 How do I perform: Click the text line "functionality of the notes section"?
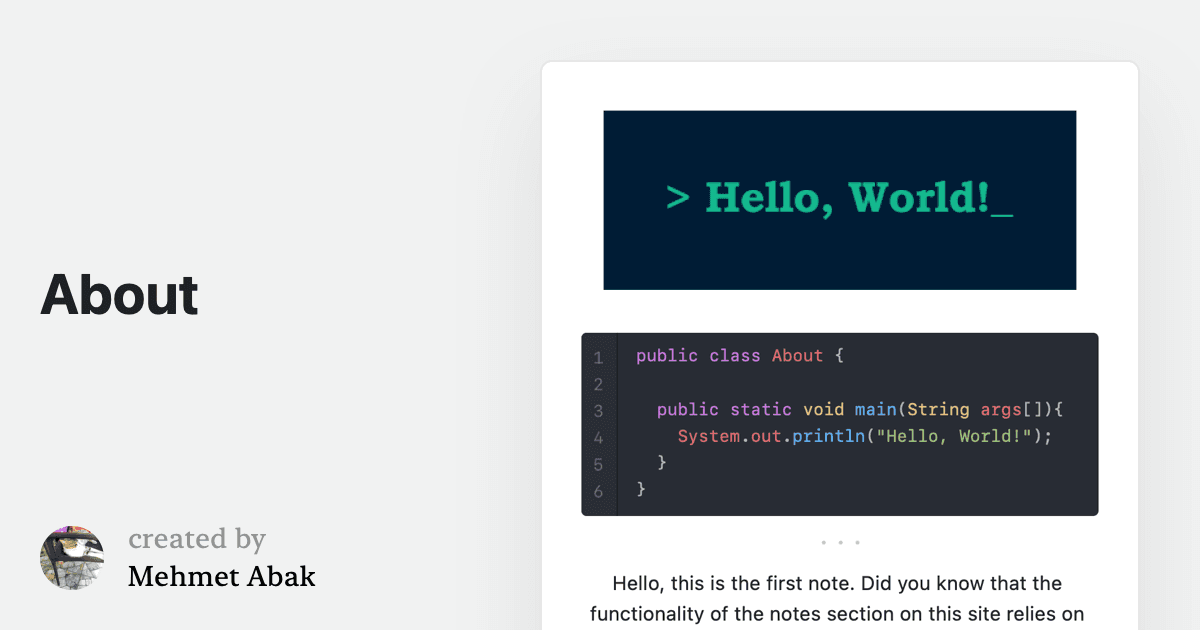tap(837, 614)
